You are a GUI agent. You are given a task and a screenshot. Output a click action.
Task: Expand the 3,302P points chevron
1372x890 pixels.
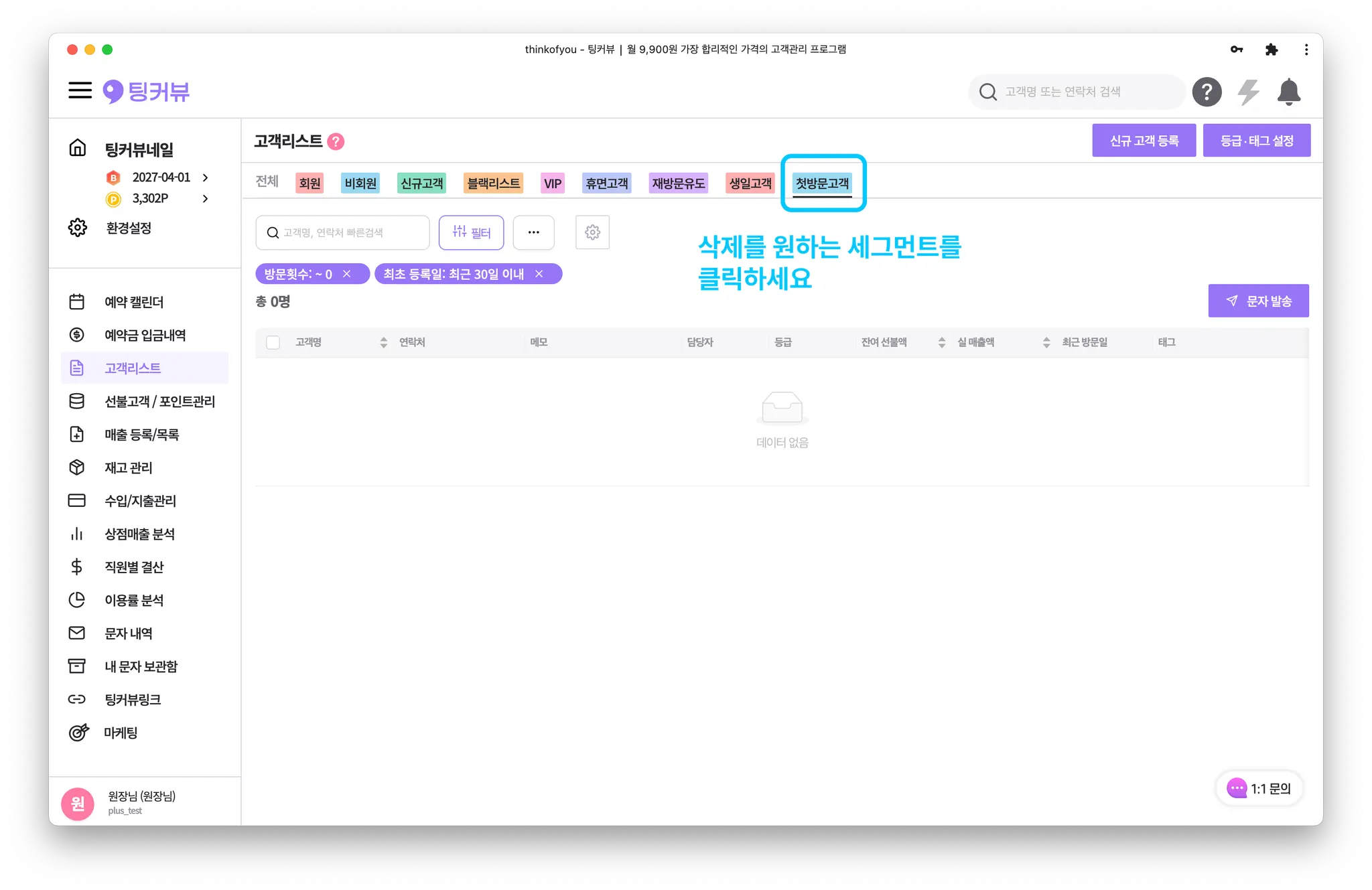click(x=206, y=198)
